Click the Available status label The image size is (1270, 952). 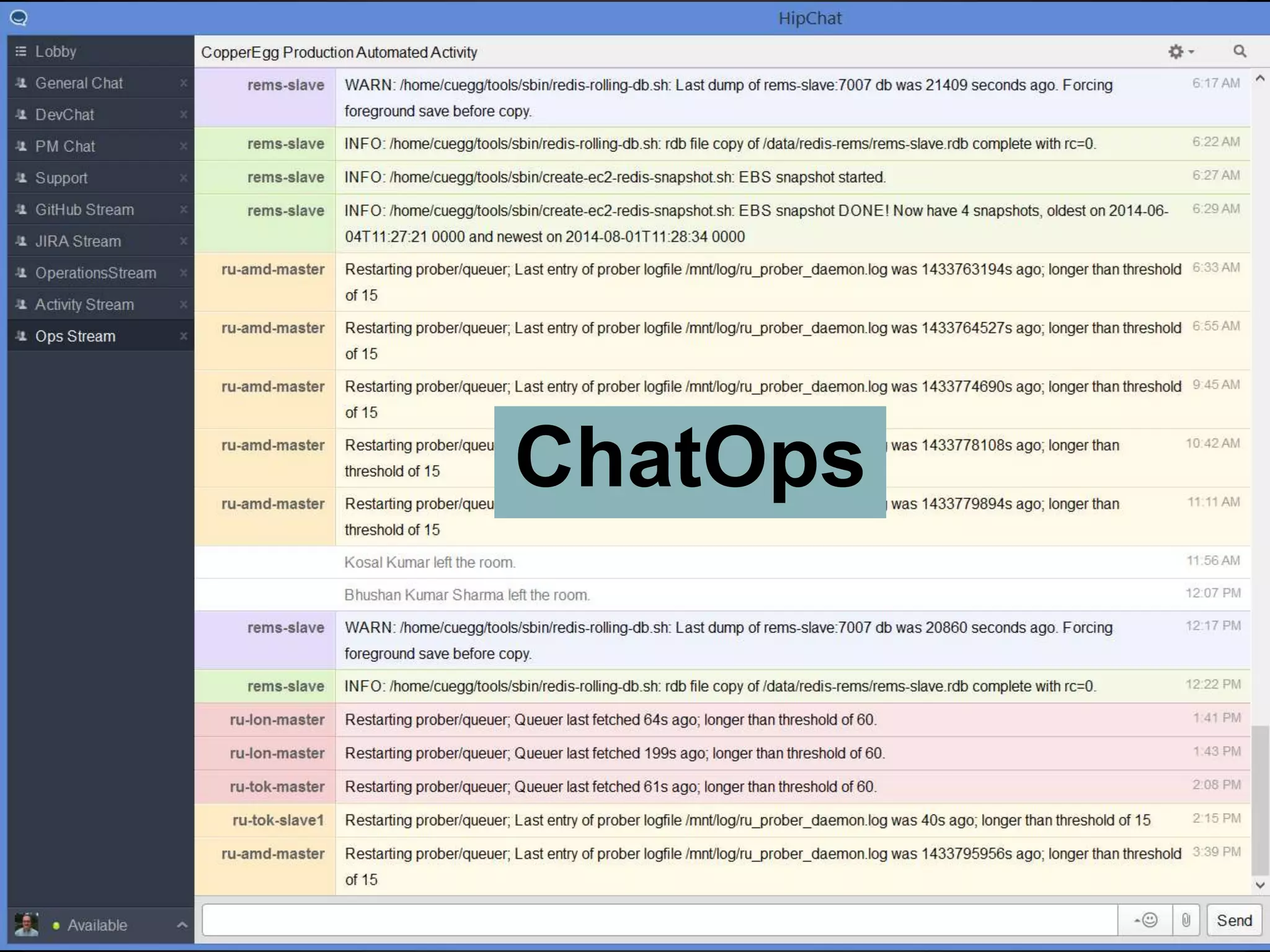click(x=97, y=925)
